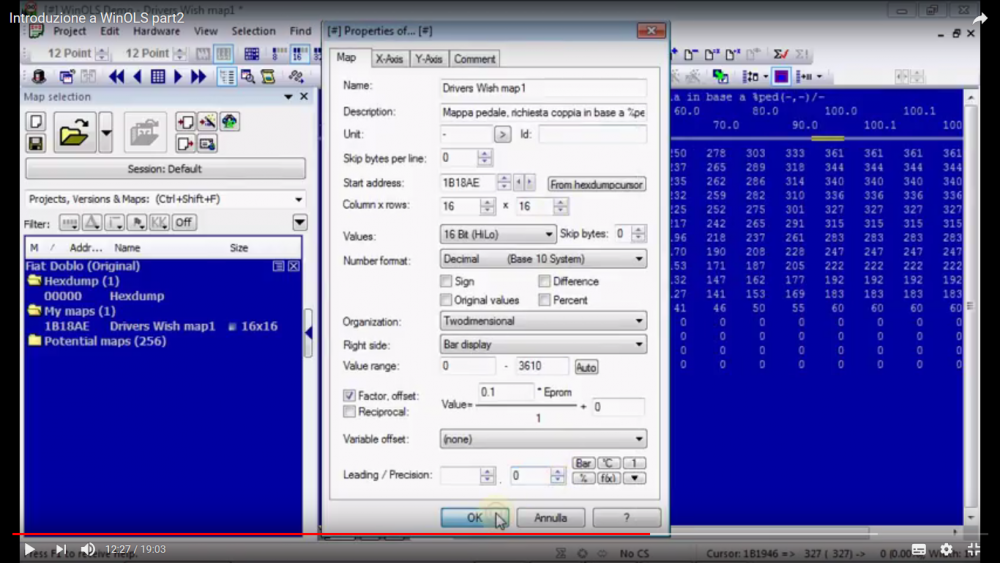Click the volume speaker icon

[x=88, y=549]
